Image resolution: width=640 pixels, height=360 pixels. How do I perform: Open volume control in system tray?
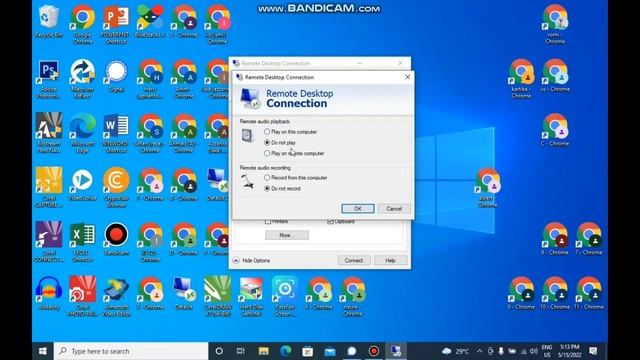[533, 351]
